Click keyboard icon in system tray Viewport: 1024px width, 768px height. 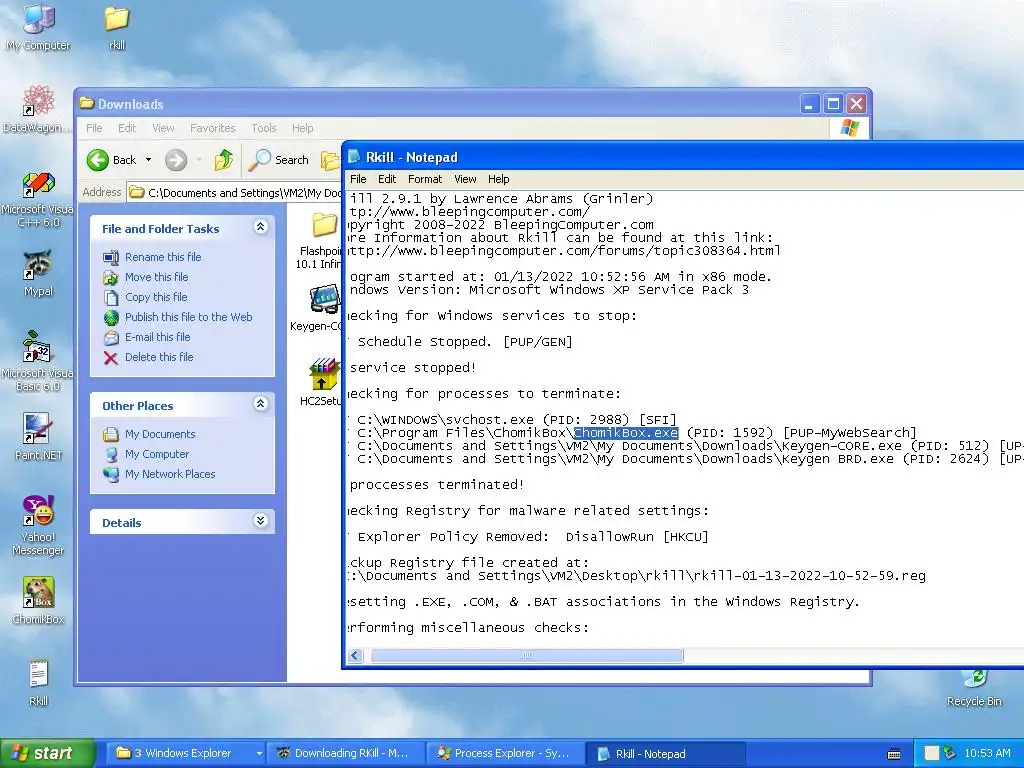(894, 754)
